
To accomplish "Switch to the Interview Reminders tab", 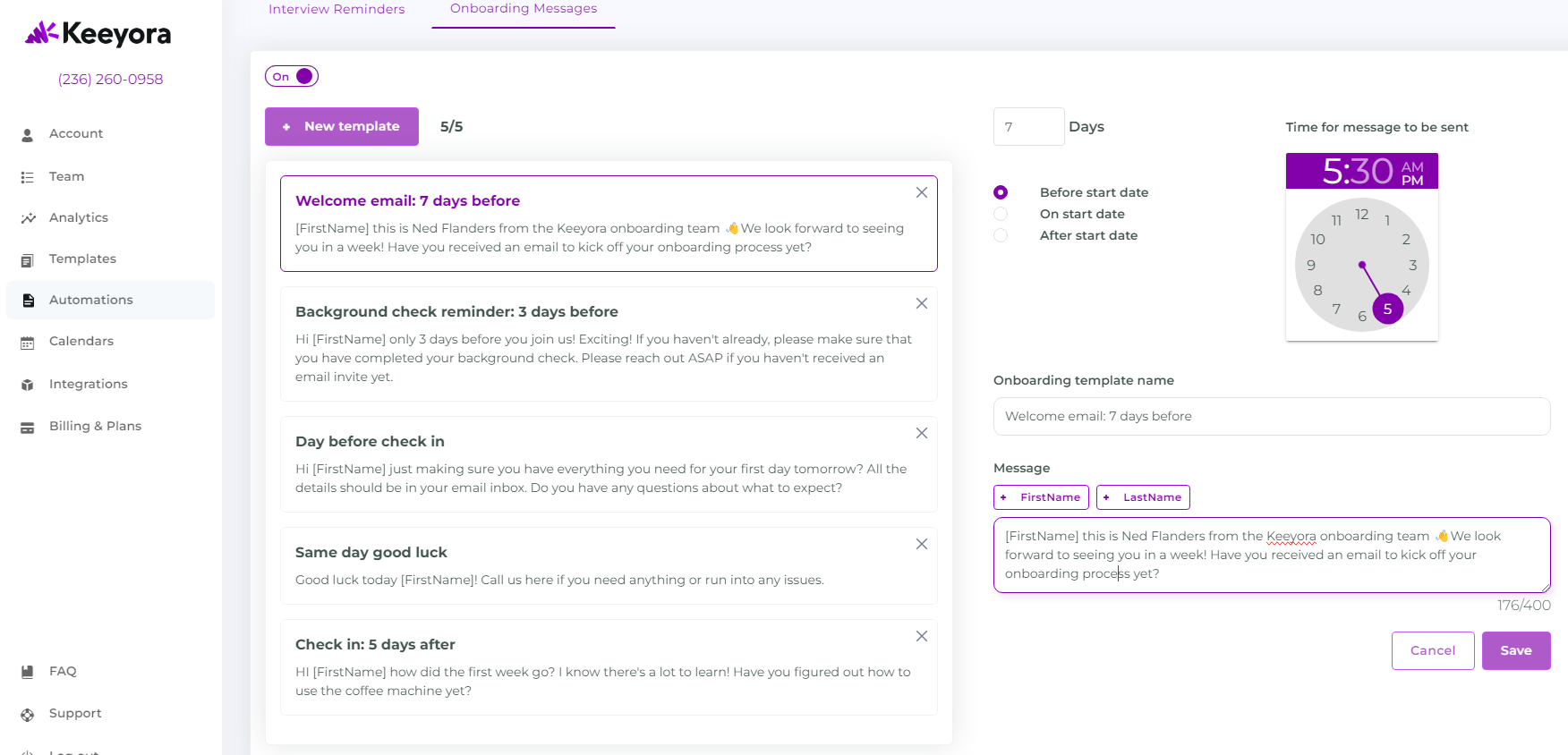I will point(337,9).
